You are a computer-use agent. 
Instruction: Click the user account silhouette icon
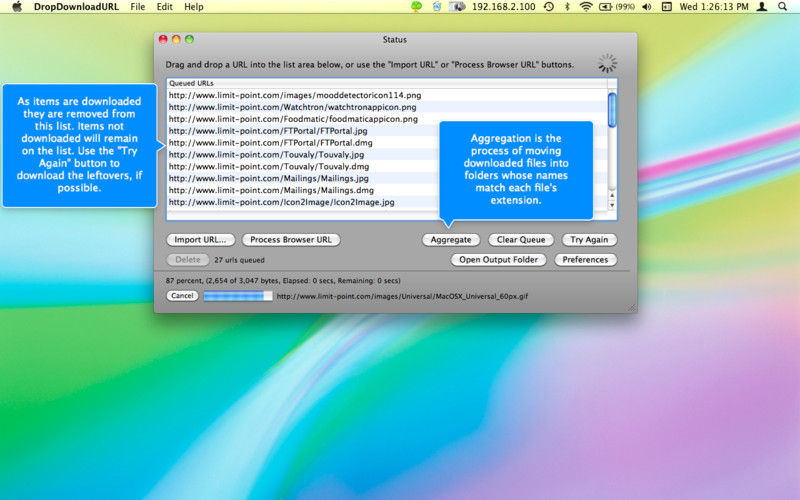762,7
